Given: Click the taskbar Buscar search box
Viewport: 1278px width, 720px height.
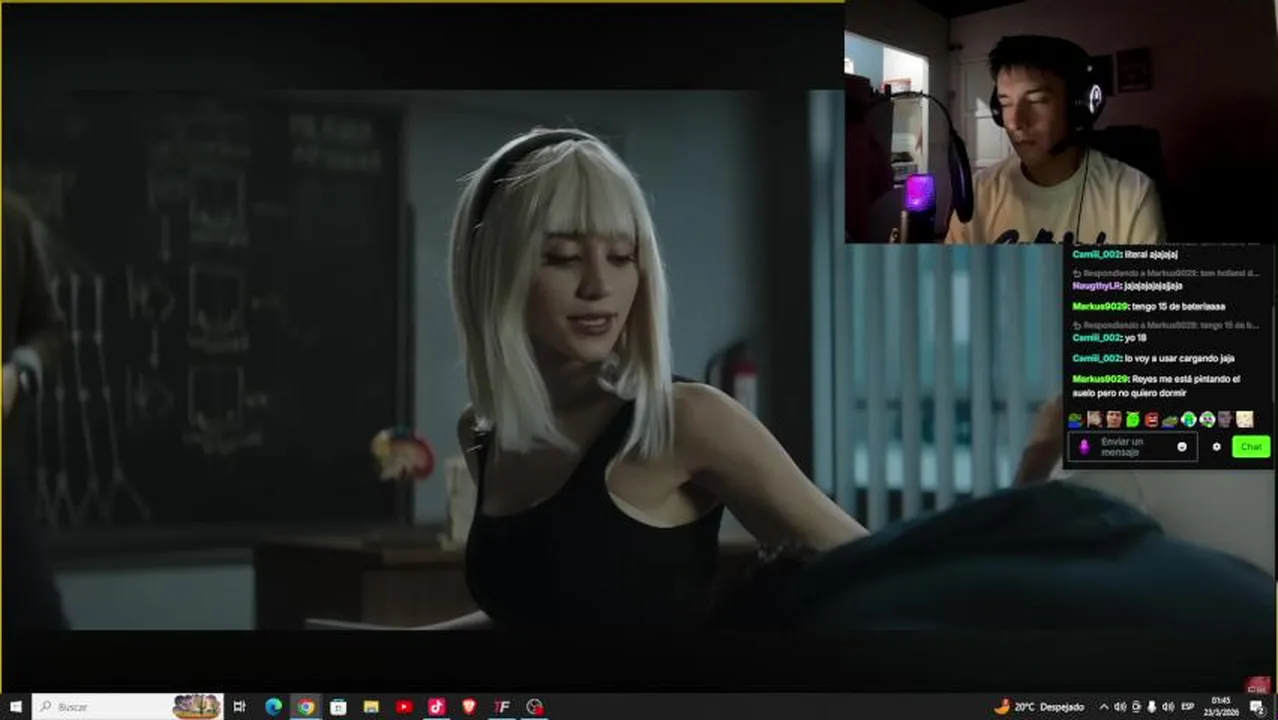Looking at the screenshot, I should coord(128,707).
